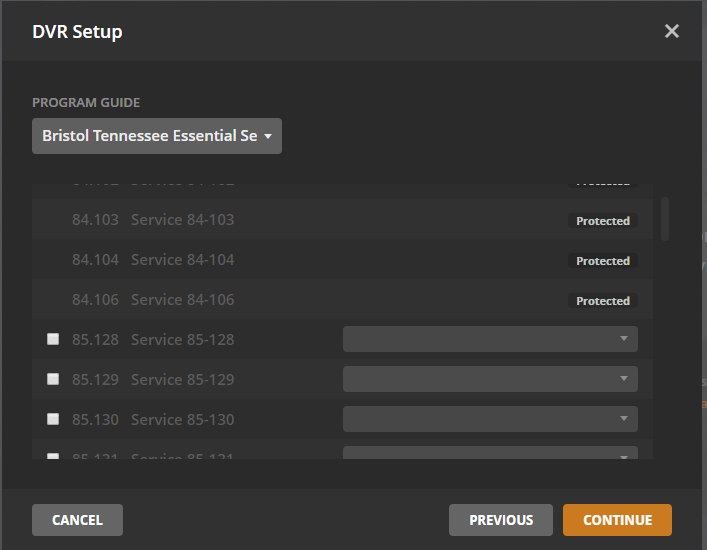Tick the checkbox beside channel 85.129
Screen dimensions: 707x550
tap(53, 379)
